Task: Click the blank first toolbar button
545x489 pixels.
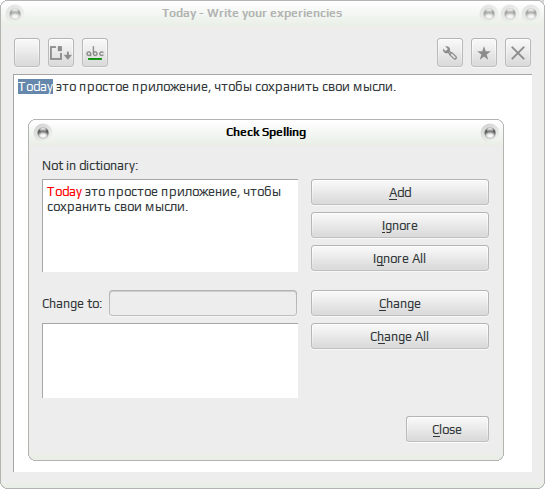Action: [27, 52]
